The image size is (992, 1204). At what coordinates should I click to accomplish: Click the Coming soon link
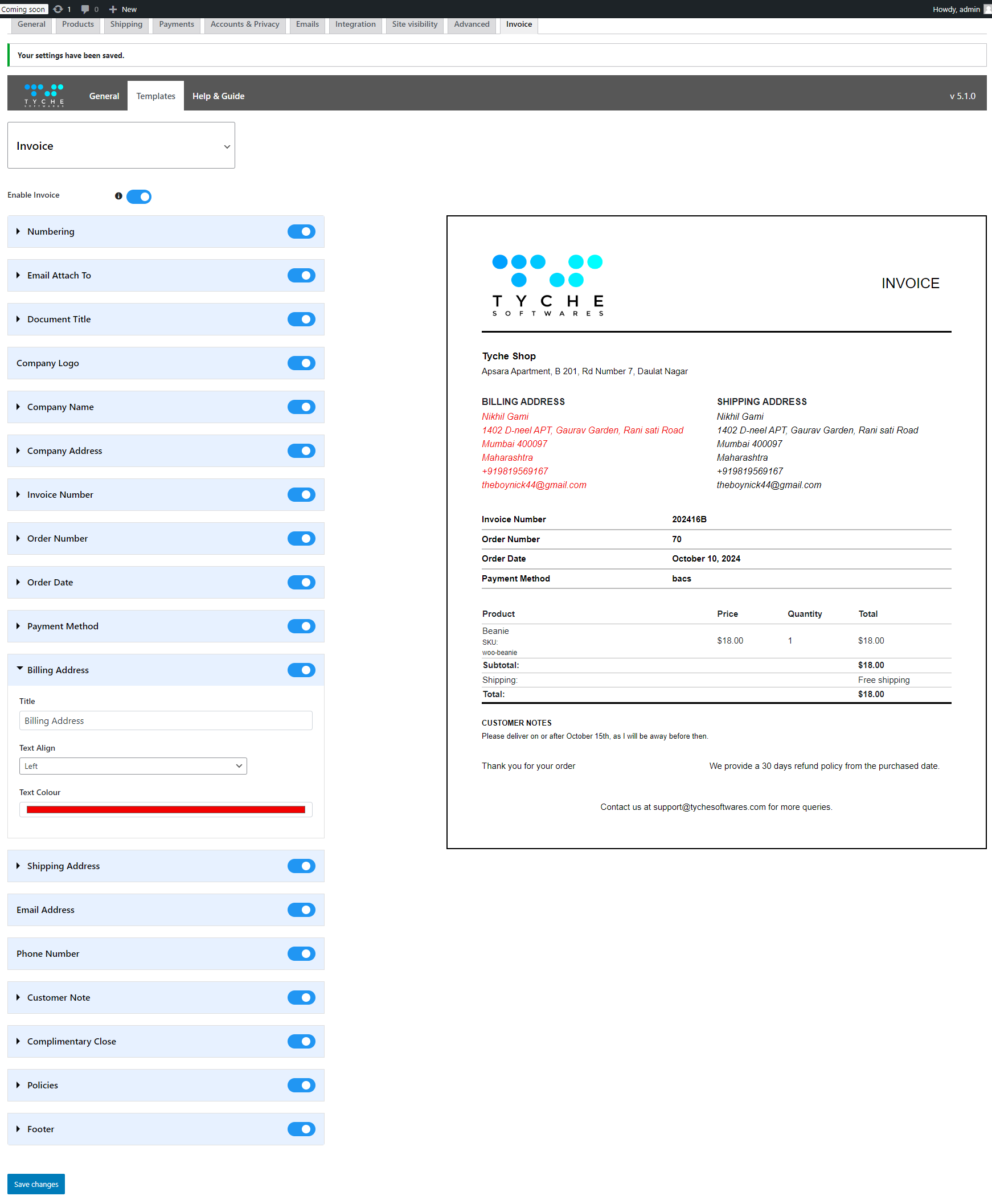pos(24,9)
